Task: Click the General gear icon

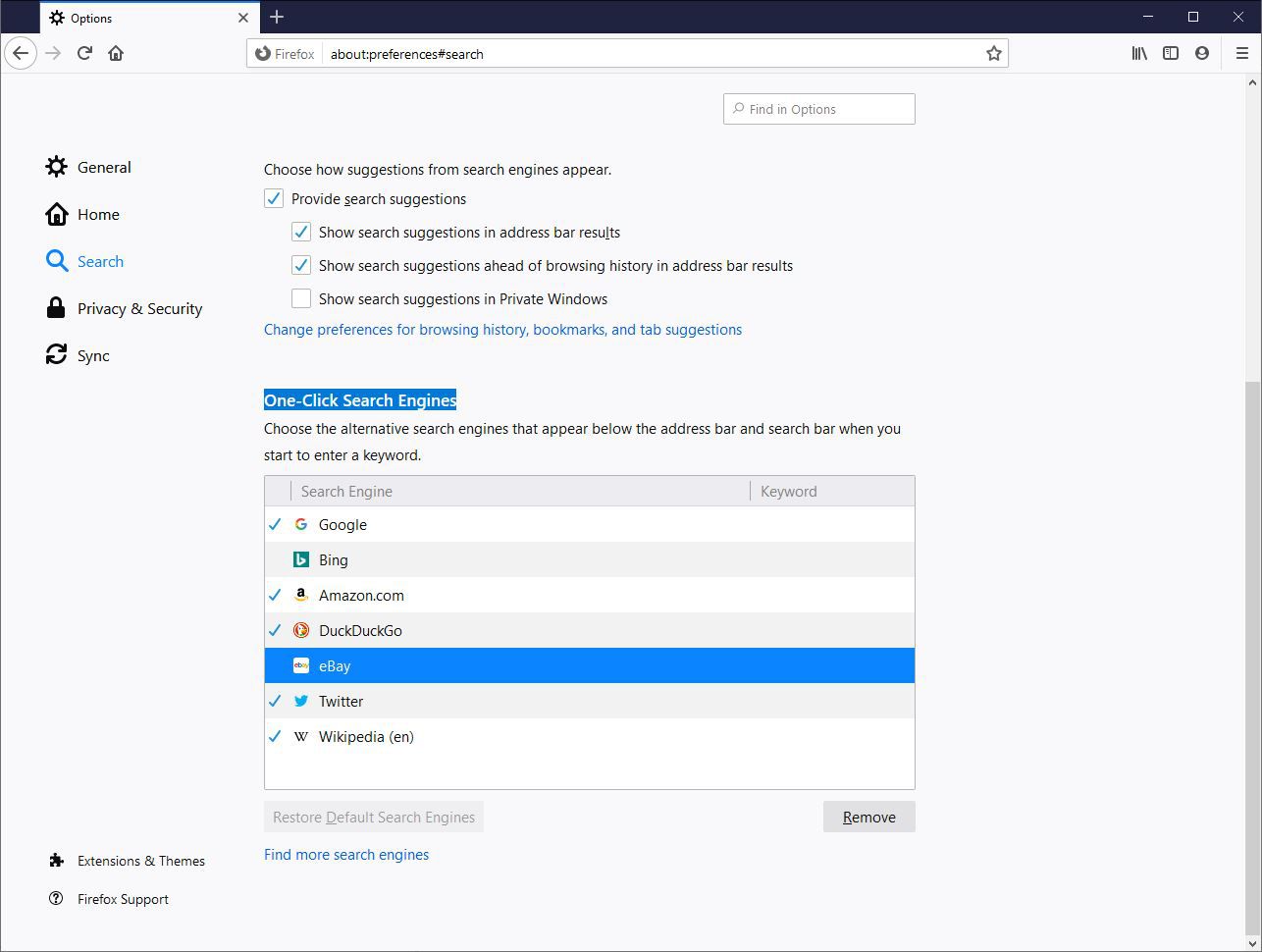Action: tap(57, 167)
